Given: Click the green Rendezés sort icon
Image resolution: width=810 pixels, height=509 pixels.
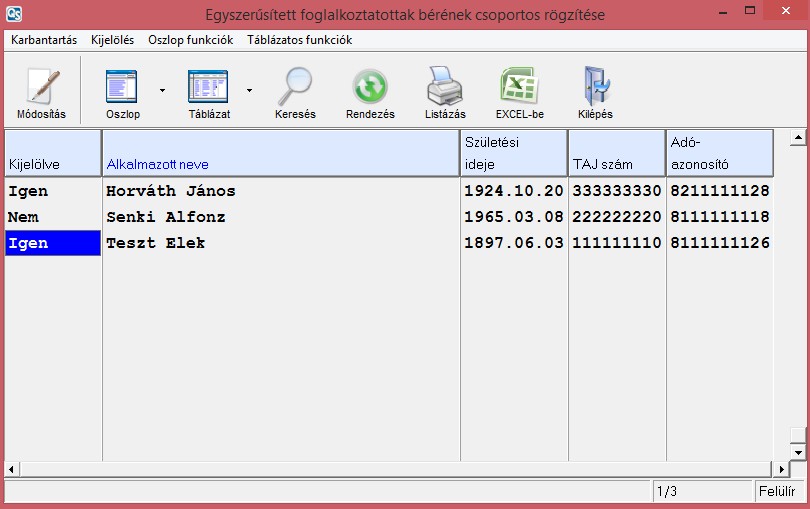Looking at the screenshot, I should tap(370, 88).
